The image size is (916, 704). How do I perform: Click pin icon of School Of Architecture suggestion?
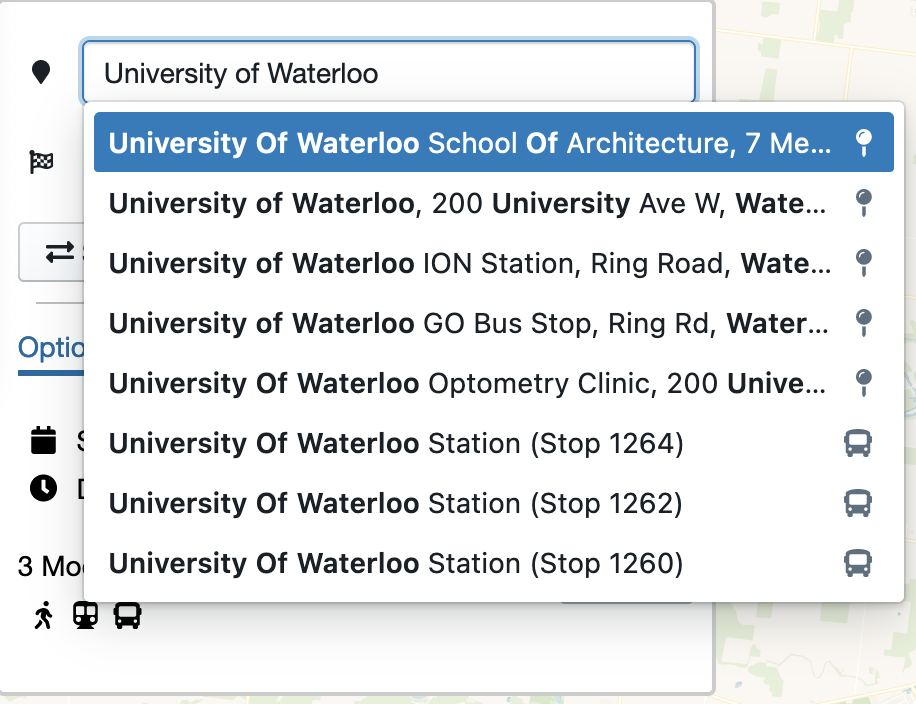(x=865, y=143)
